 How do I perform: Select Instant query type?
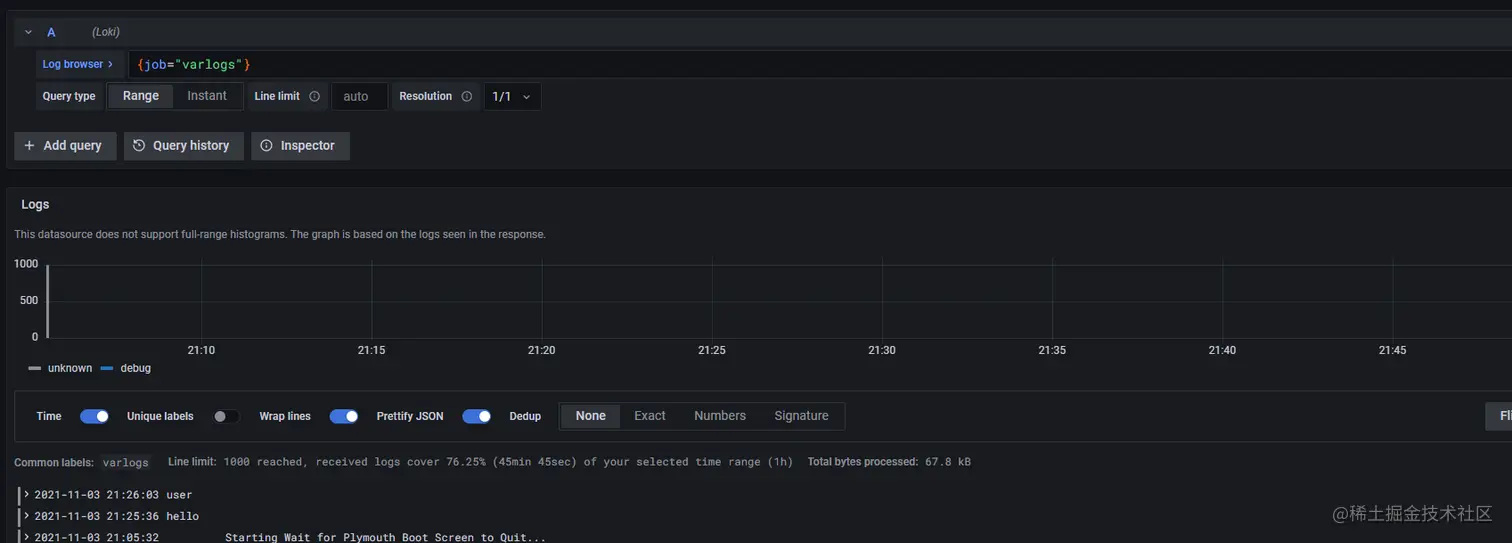click(207, 96)
